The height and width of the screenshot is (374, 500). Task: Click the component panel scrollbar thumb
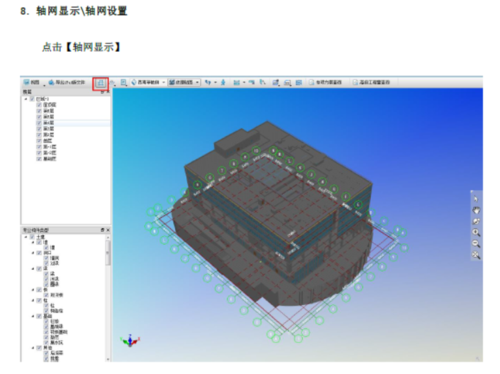coord(108,253)
